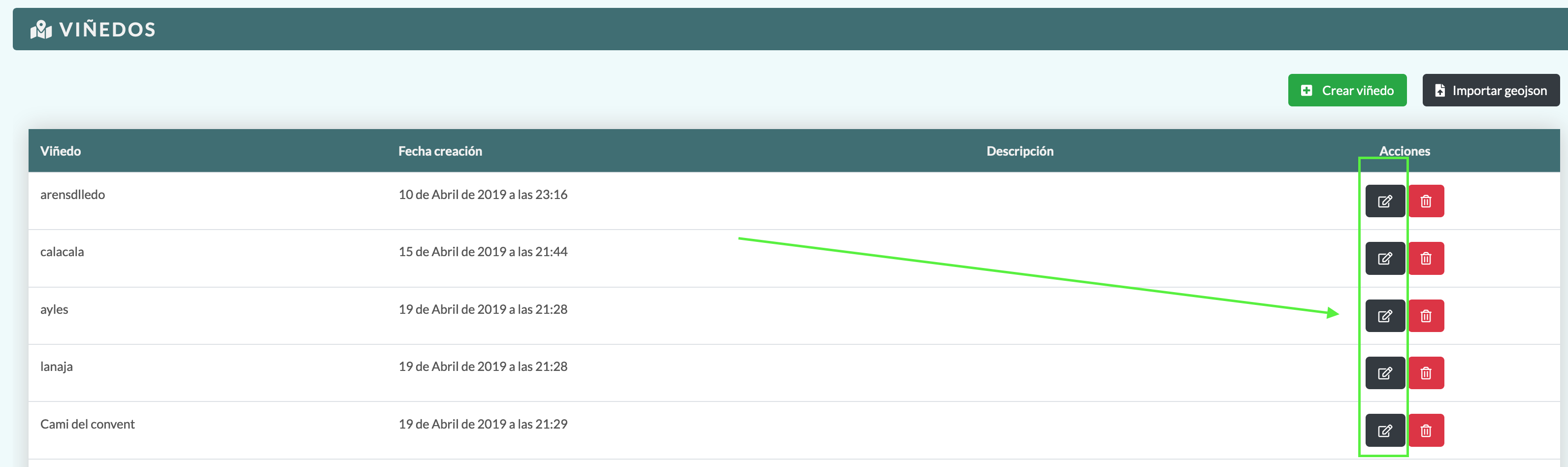This screenshot has height=467, width=1568.
Task: Click the Viñedo column header
Action: pyautogui.click(x=60, y=151)
